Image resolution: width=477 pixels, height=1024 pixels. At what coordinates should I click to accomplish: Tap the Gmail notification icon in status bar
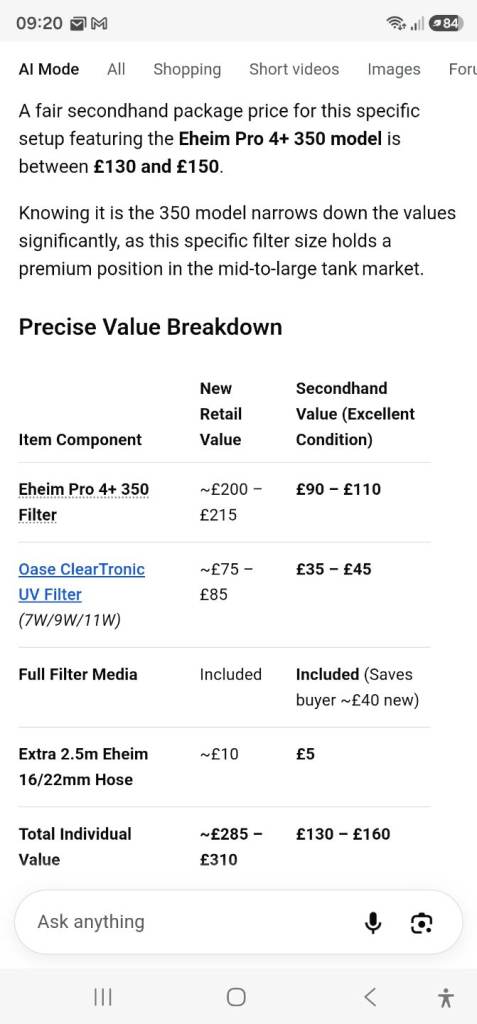tap(99, 24)
